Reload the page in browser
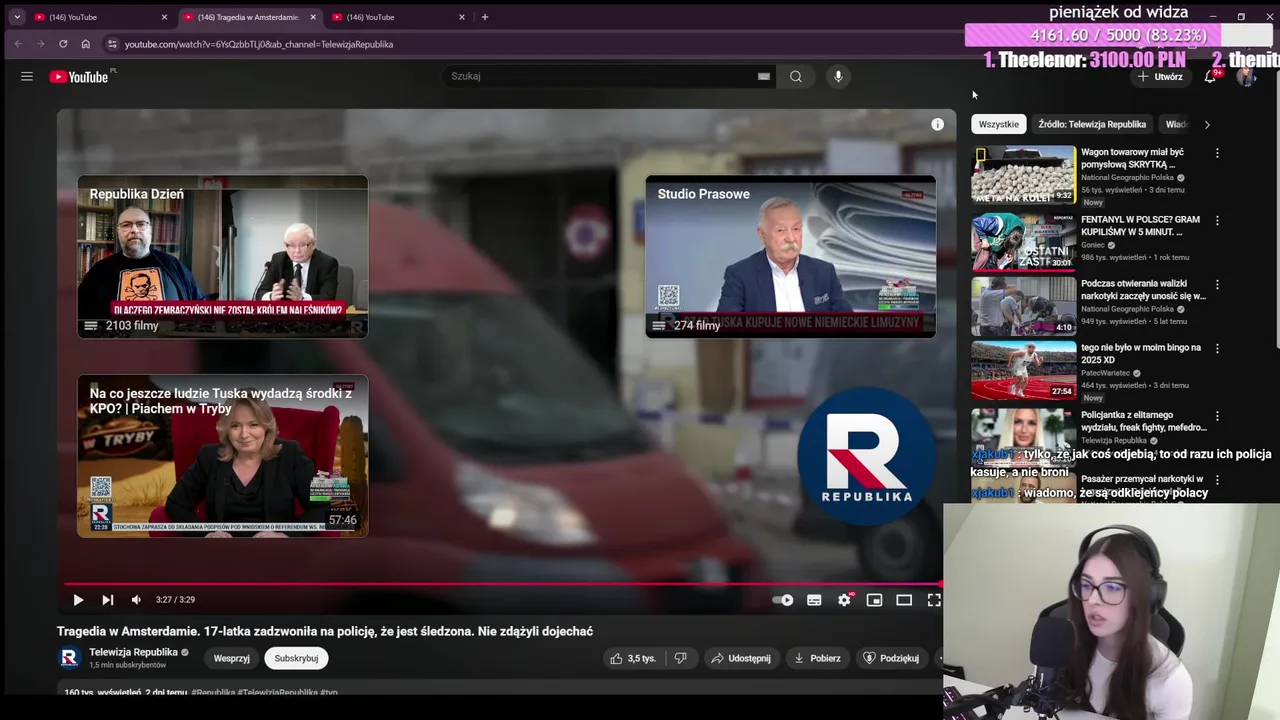The image size is (1280, 720). 63,44
